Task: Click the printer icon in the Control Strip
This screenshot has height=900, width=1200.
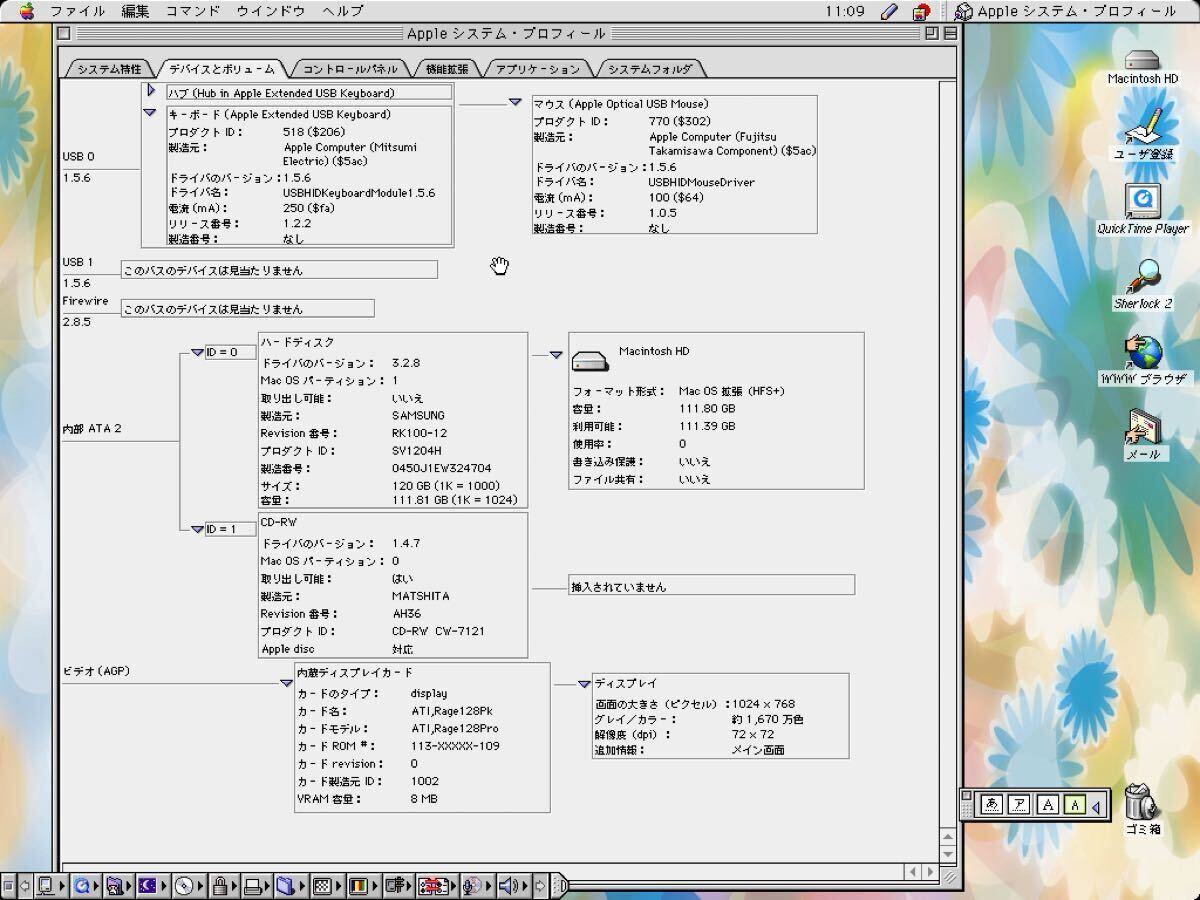Action: coord(252,885)
